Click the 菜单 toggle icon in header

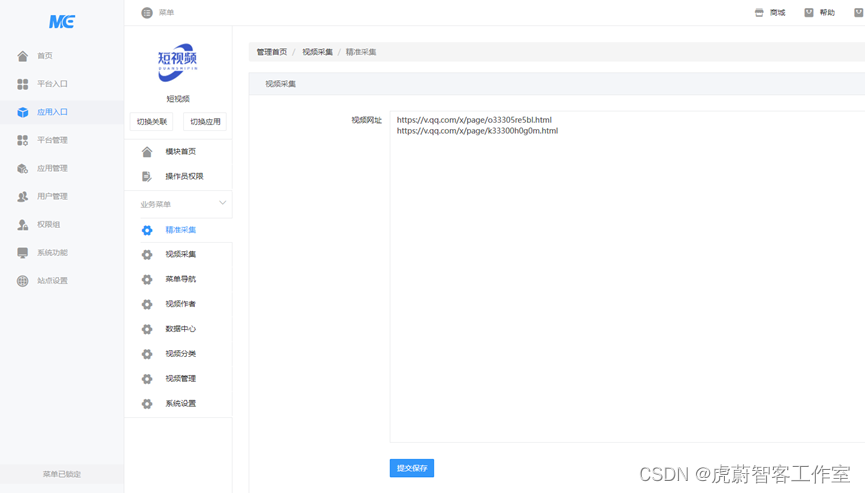(147, 13)
